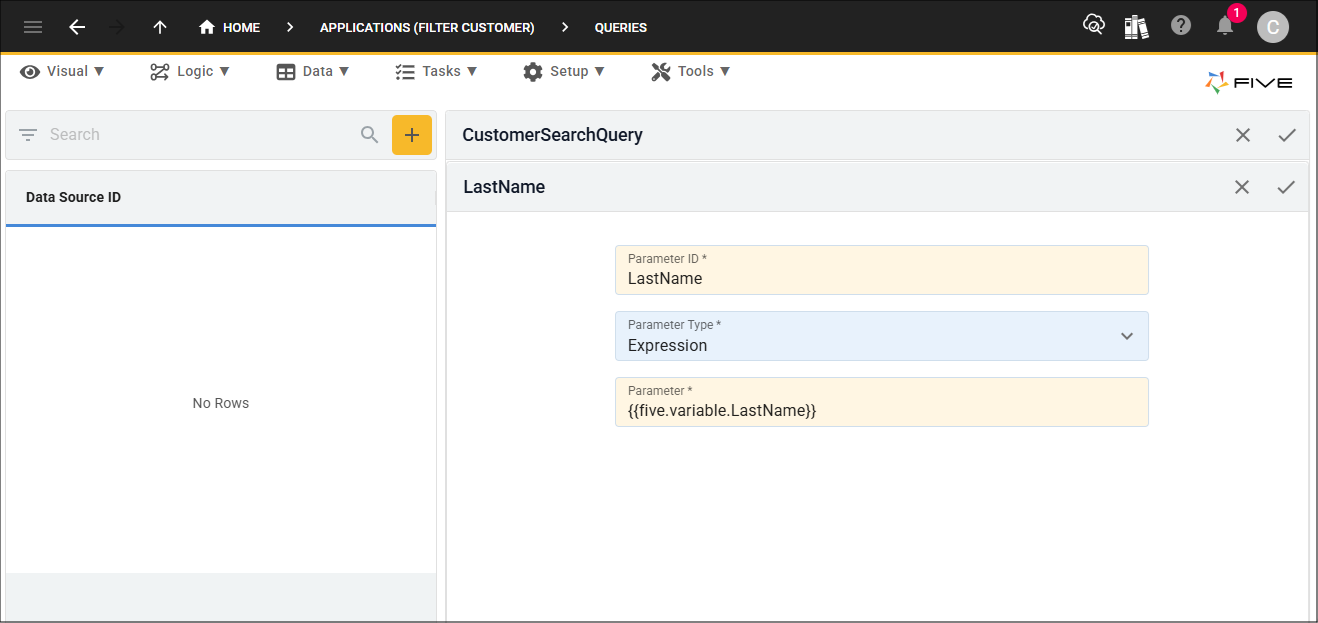Click the Parameter expression field

(x=881, y=402)
